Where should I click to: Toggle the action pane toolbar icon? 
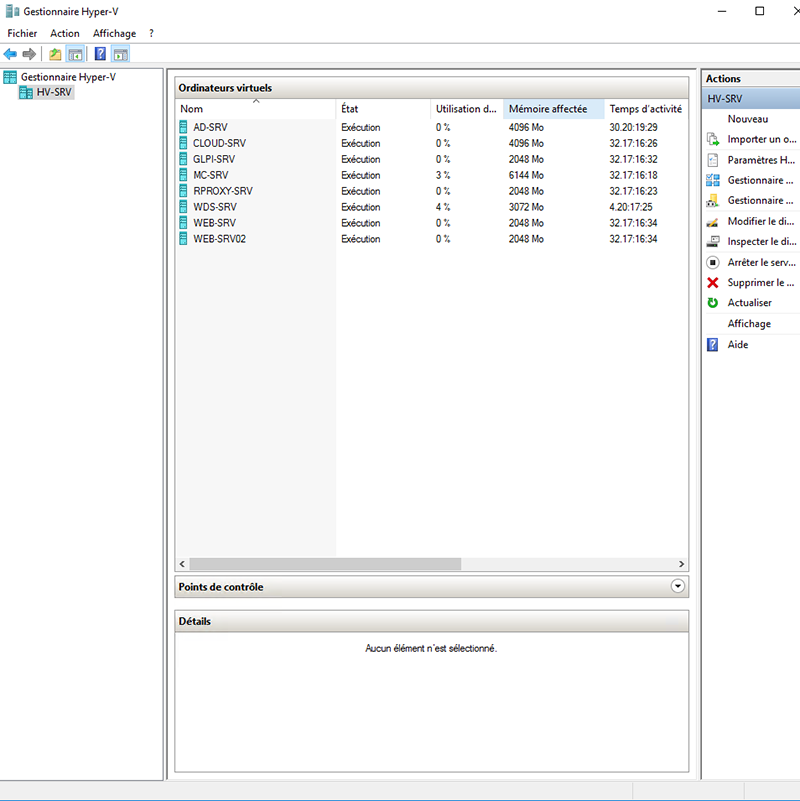point(121,54)
